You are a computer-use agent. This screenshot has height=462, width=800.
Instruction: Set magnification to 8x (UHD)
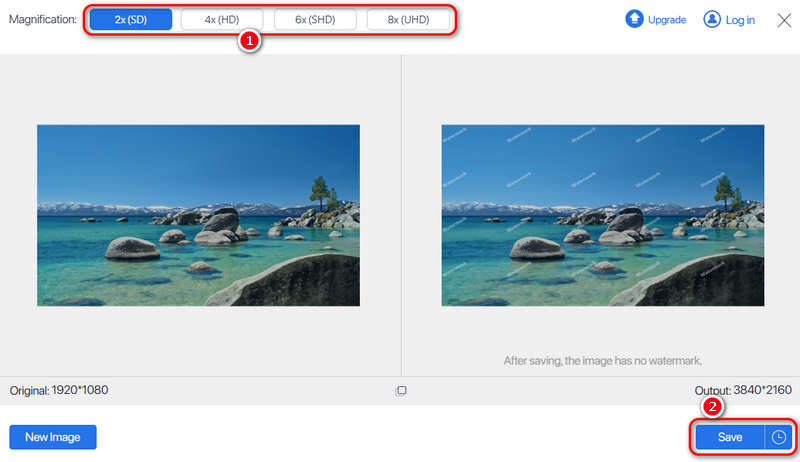pos(409,19)
